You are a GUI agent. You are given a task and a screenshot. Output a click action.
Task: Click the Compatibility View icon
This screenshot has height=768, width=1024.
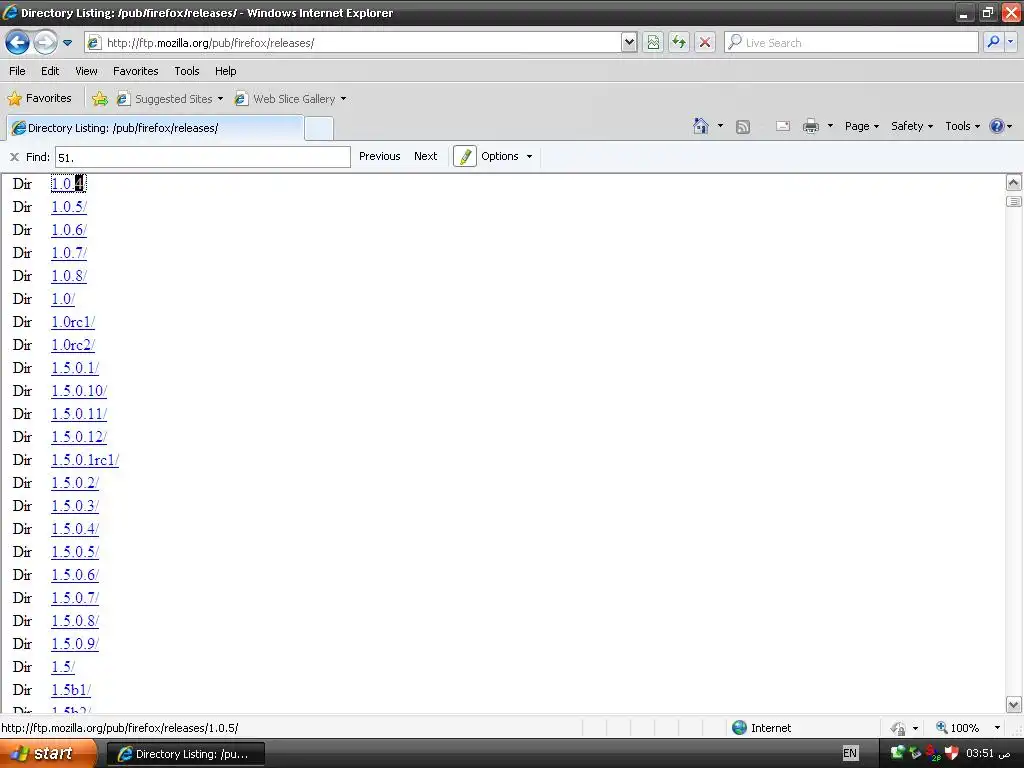point(653,43)
